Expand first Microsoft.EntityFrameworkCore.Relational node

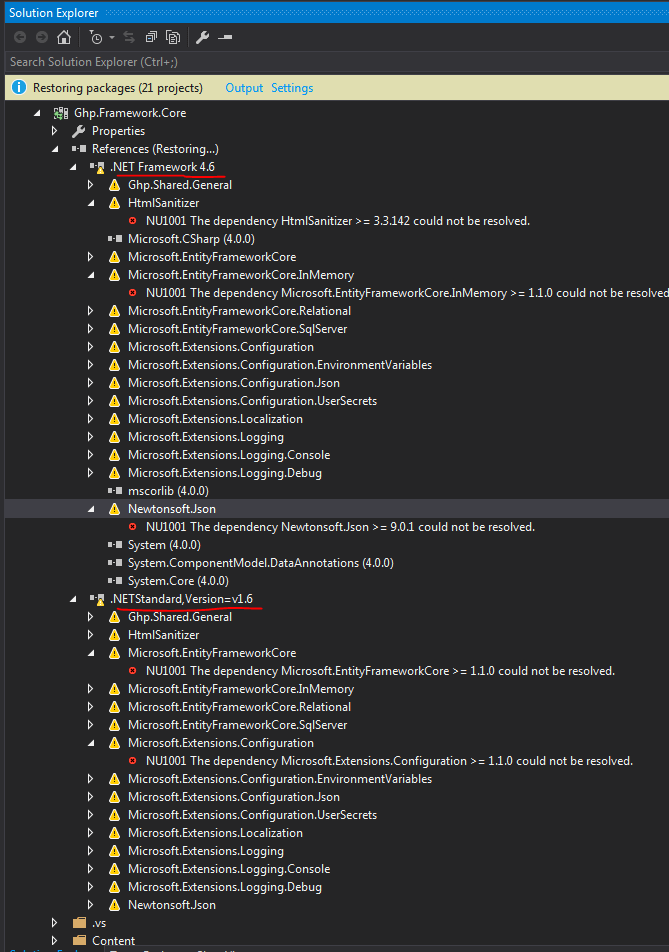[90, 311]
